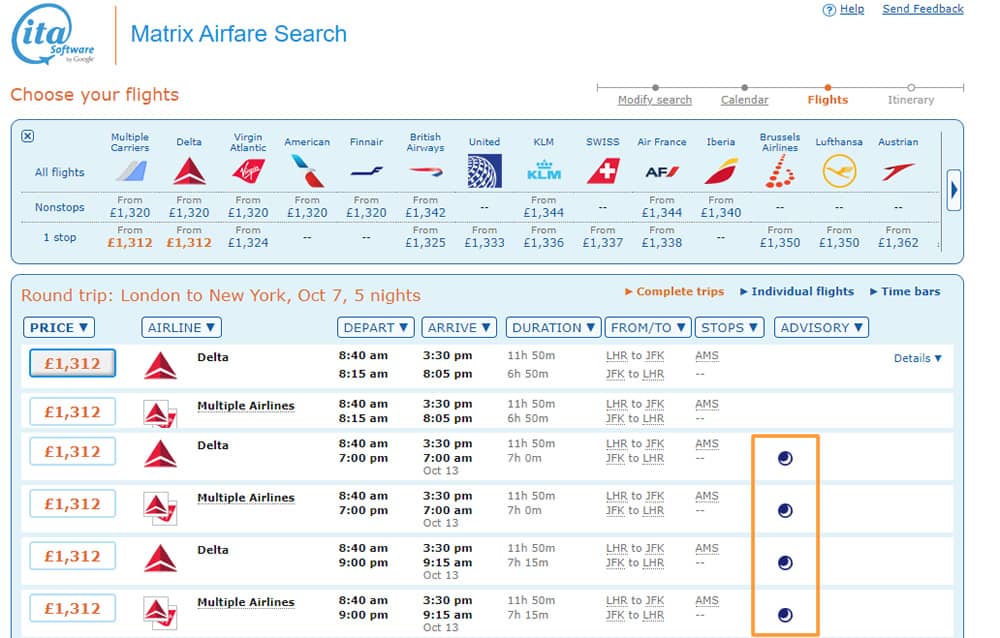
Task: Switch to Time bars view
Action: pos(905,292)
